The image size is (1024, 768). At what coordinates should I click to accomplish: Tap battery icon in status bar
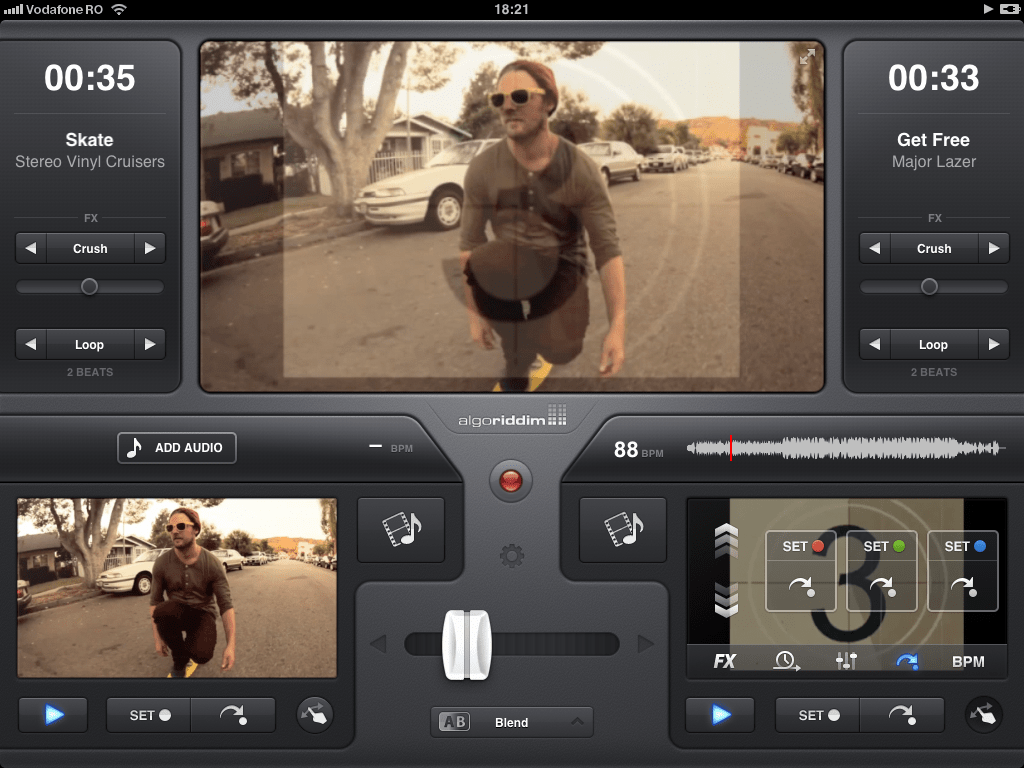(1010, 9)
